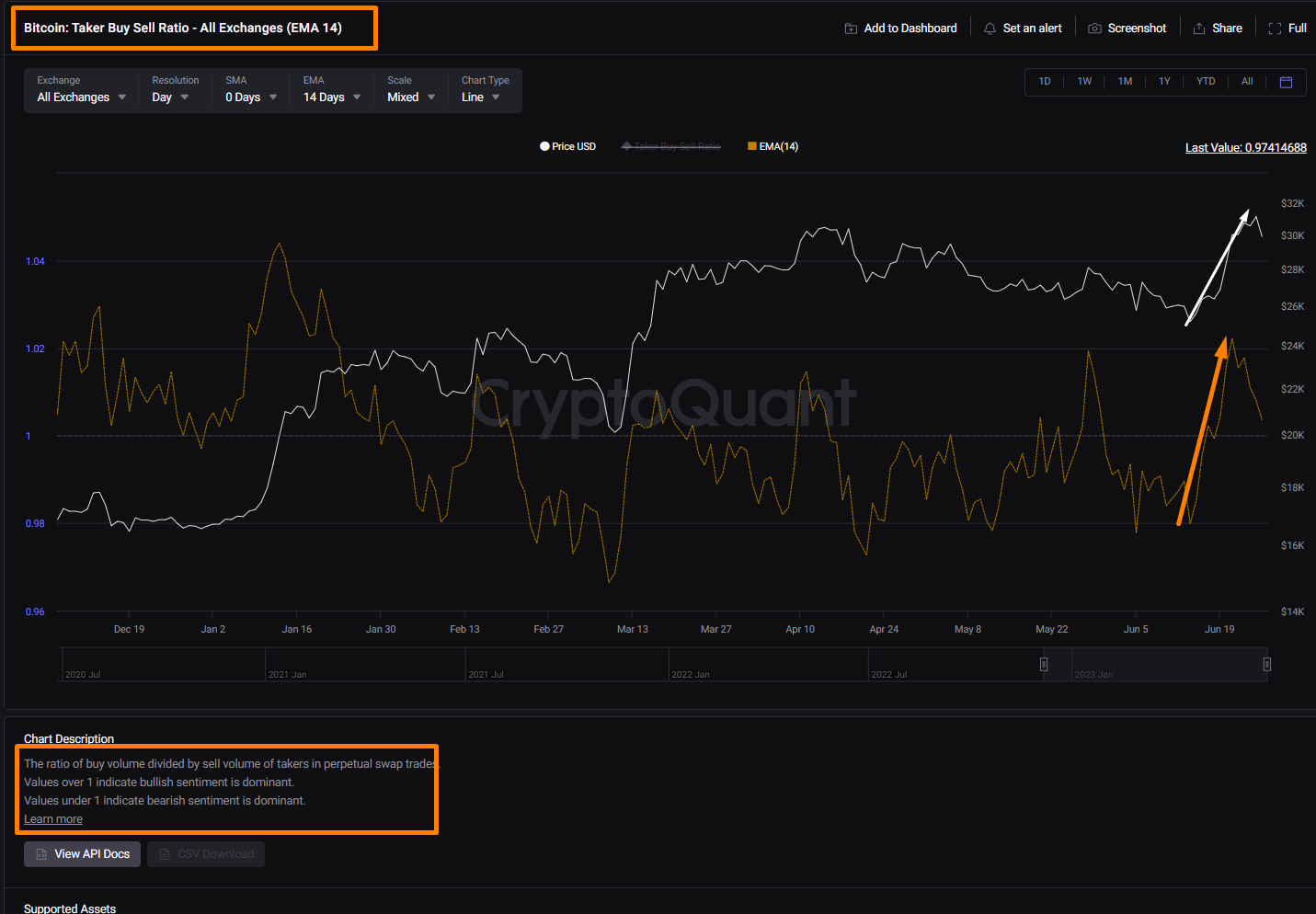
Task: Click the 2022 Jan point on navigator
Action: 690,674
